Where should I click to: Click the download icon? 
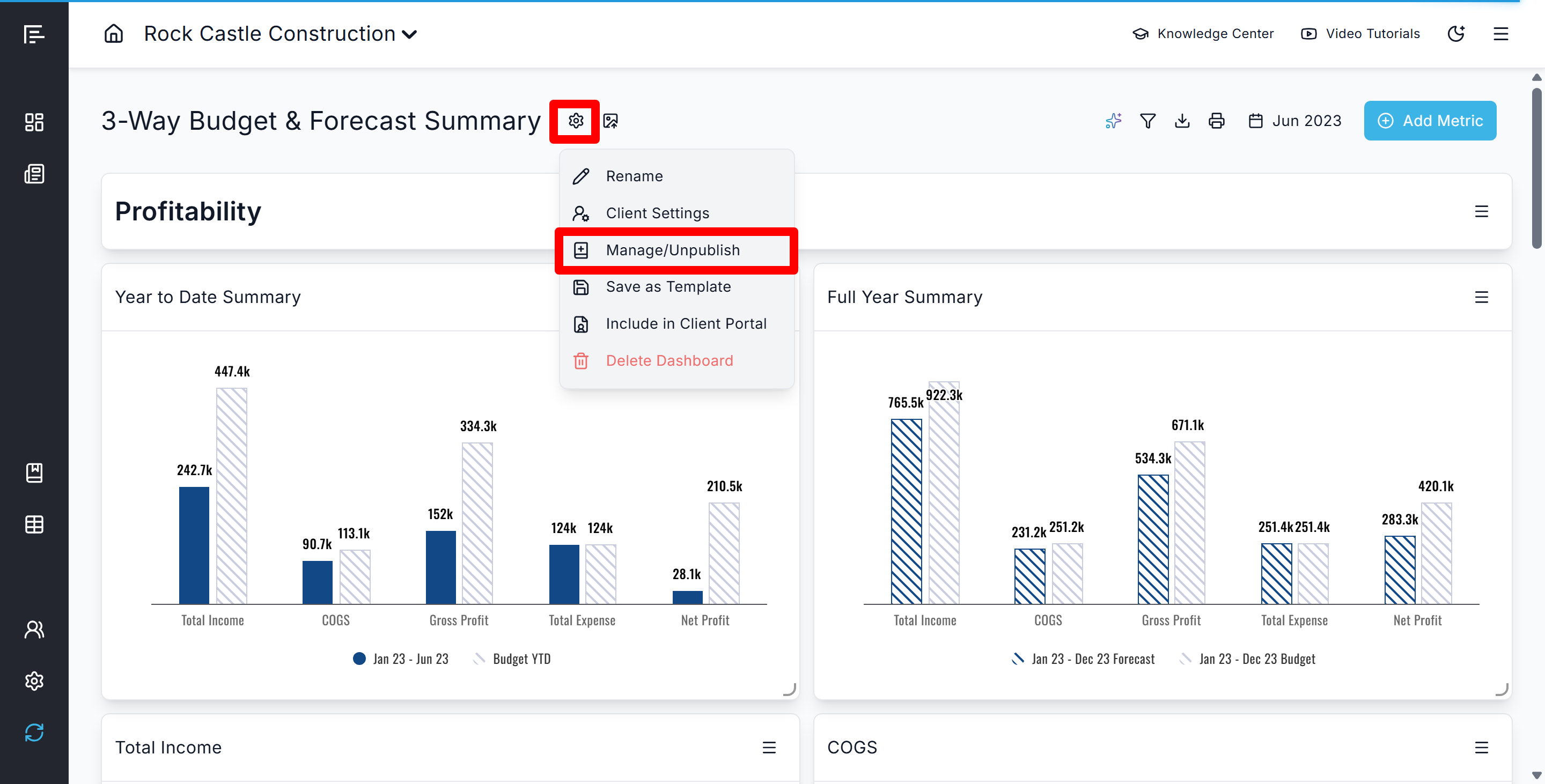pyautogui.click(x=1181, y=121)
